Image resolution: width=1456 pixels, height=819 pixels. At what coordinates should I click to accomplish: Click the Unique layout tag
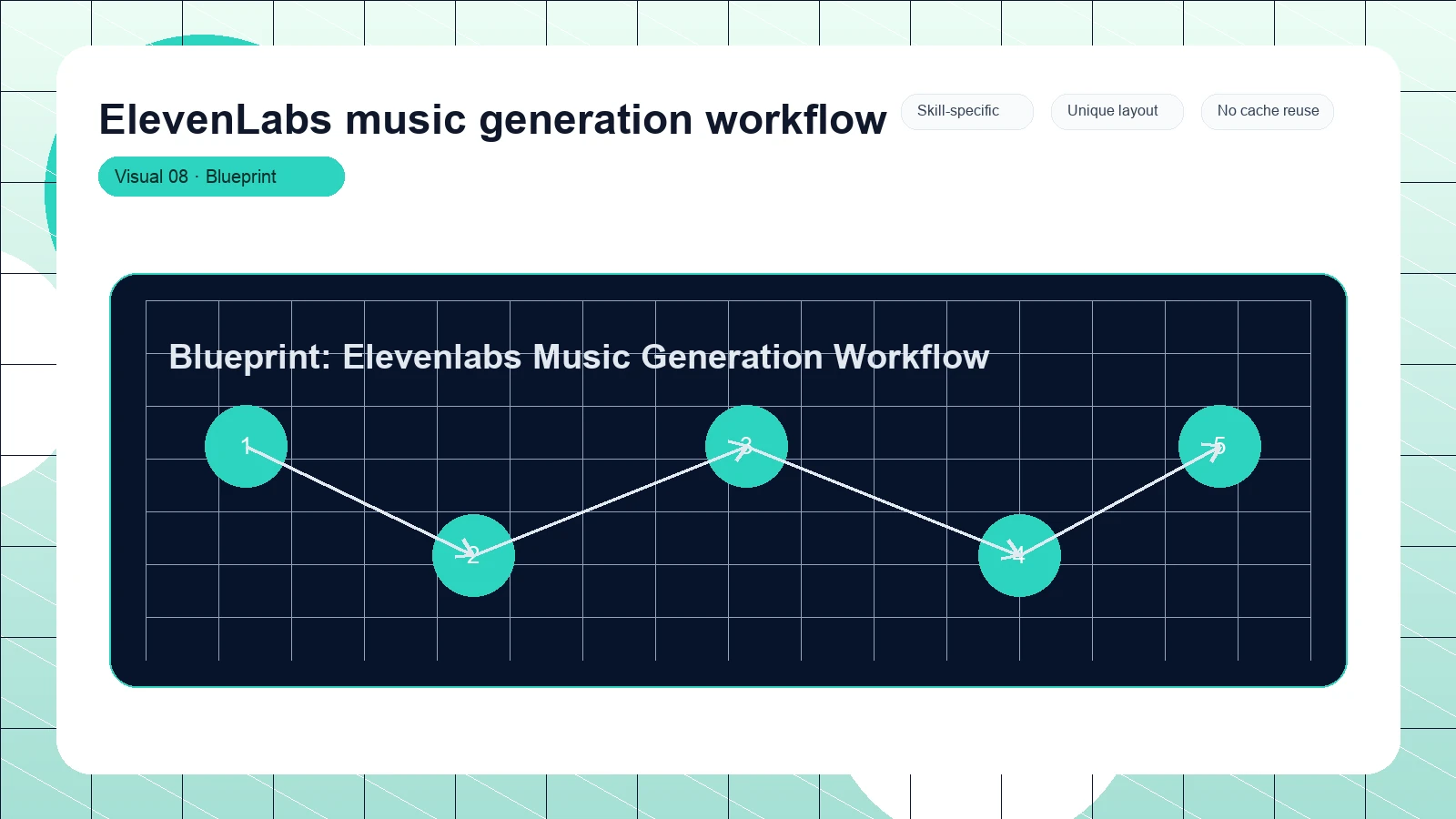pyautogui.click(x=1117, y=111)
